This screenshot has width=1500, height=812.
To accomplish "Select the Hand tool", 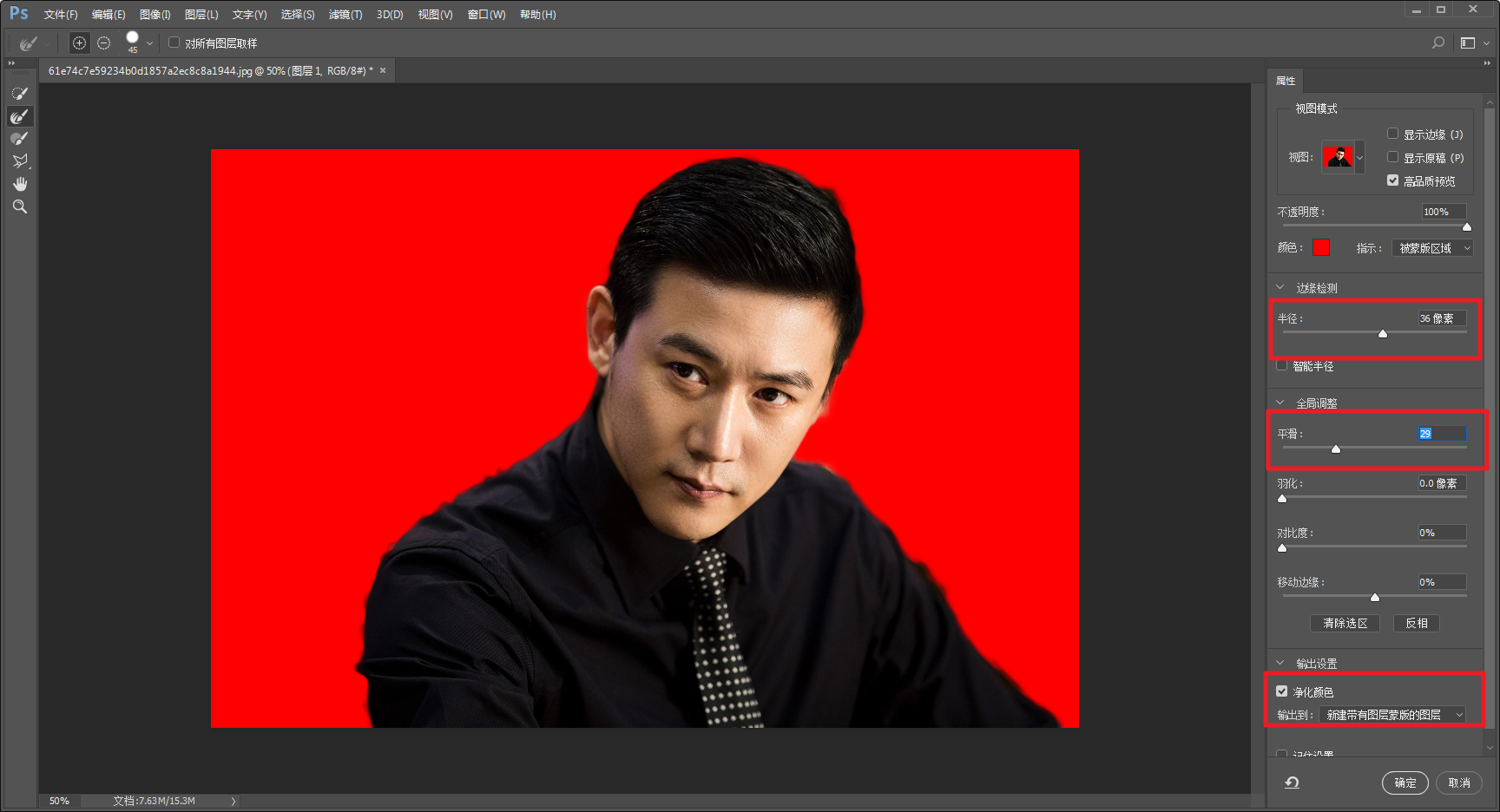I will (x=20, y=184).
